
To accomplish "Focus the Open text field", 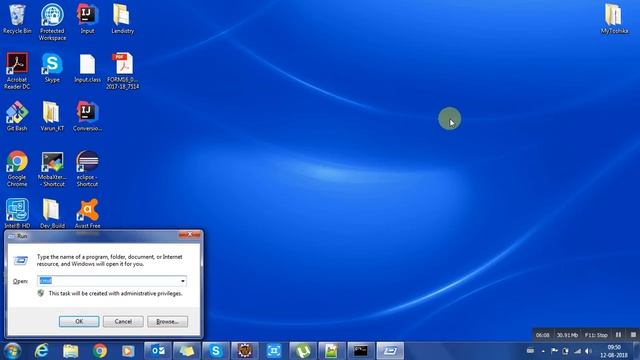I will [108, 281].
